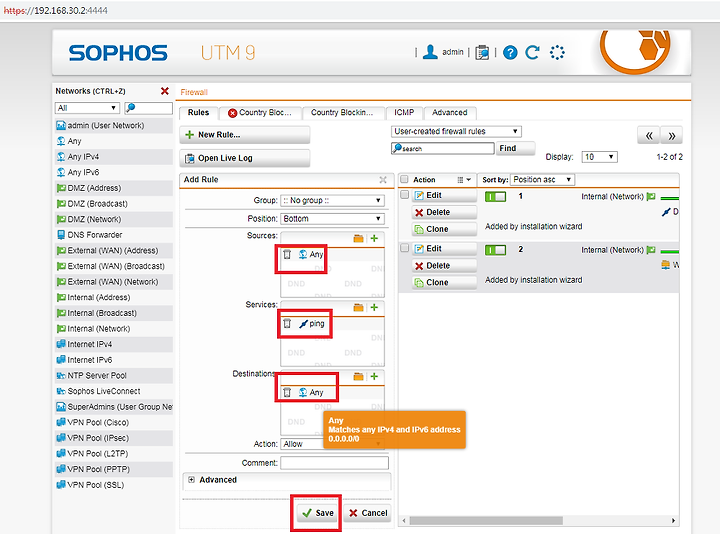Switch to the Country Blockin... tab
720x534 pixels.
click(342, 113)
